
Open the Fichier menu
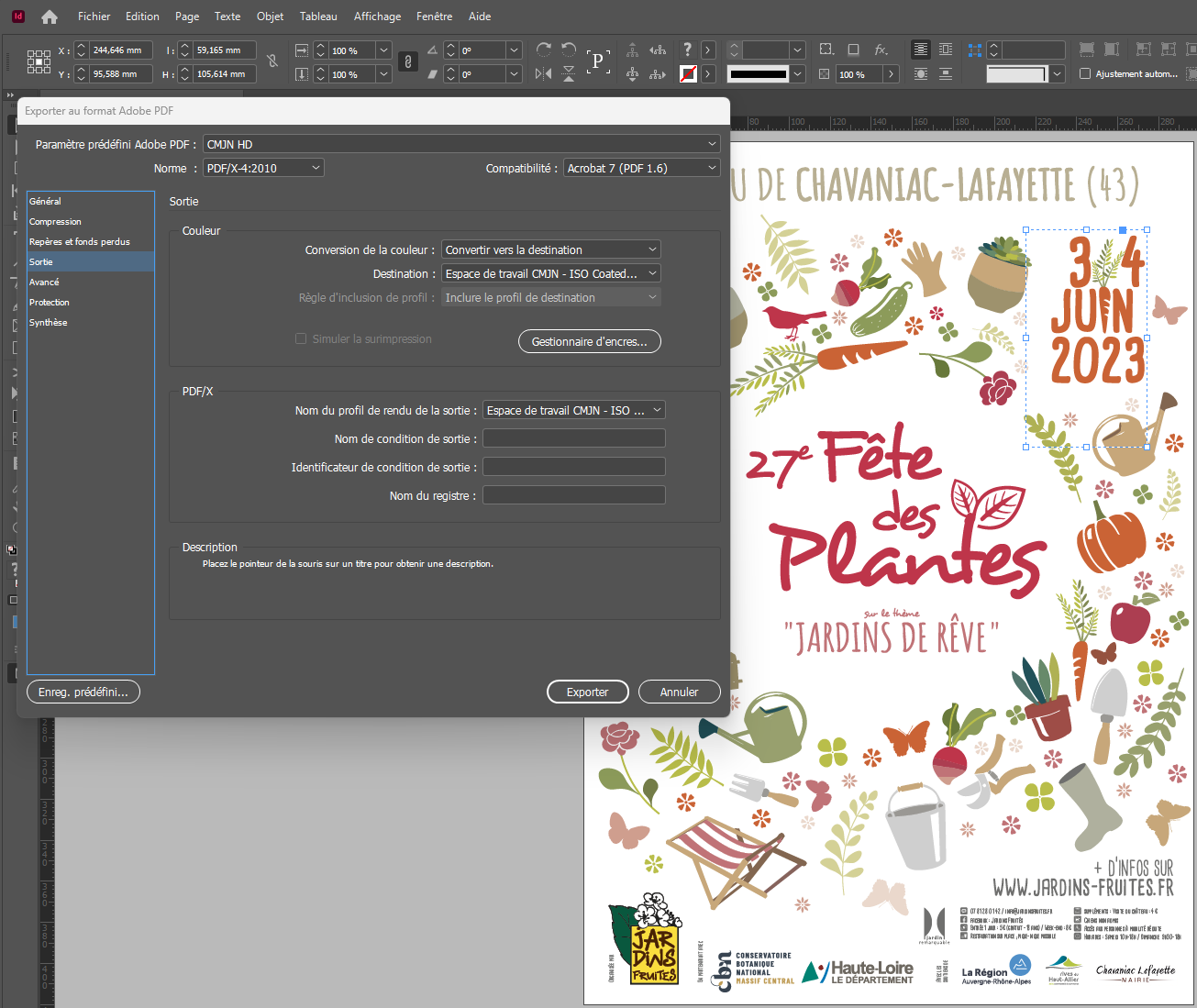(x=93, y=17)
